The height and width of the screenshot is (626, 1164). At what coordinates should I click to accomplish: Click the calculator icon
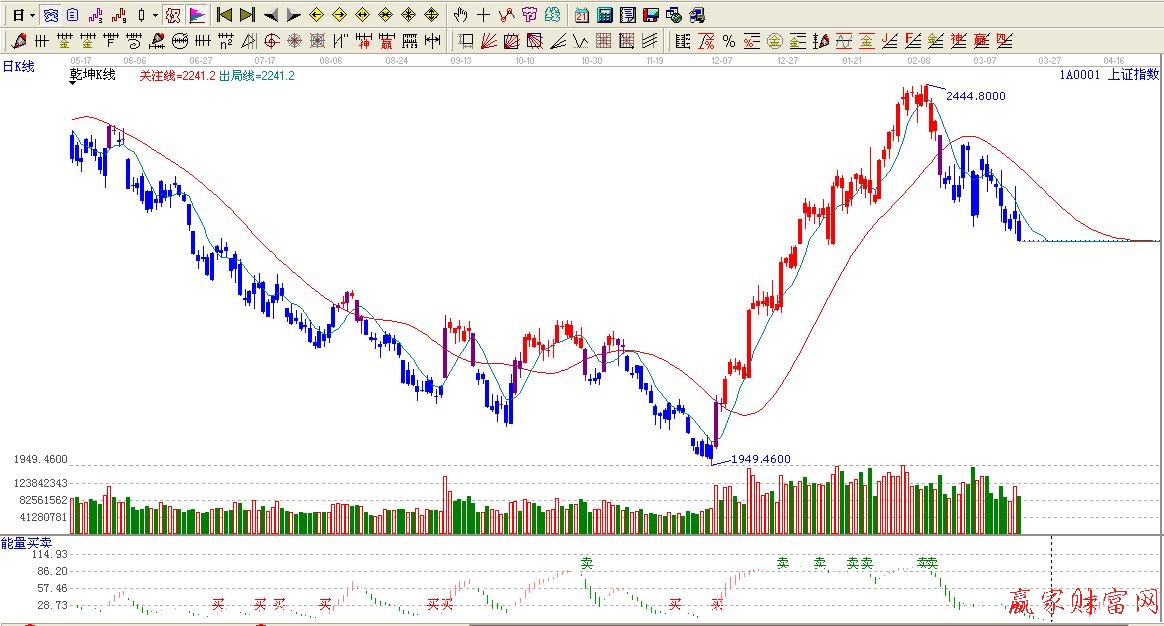click(x=605, y=15)
